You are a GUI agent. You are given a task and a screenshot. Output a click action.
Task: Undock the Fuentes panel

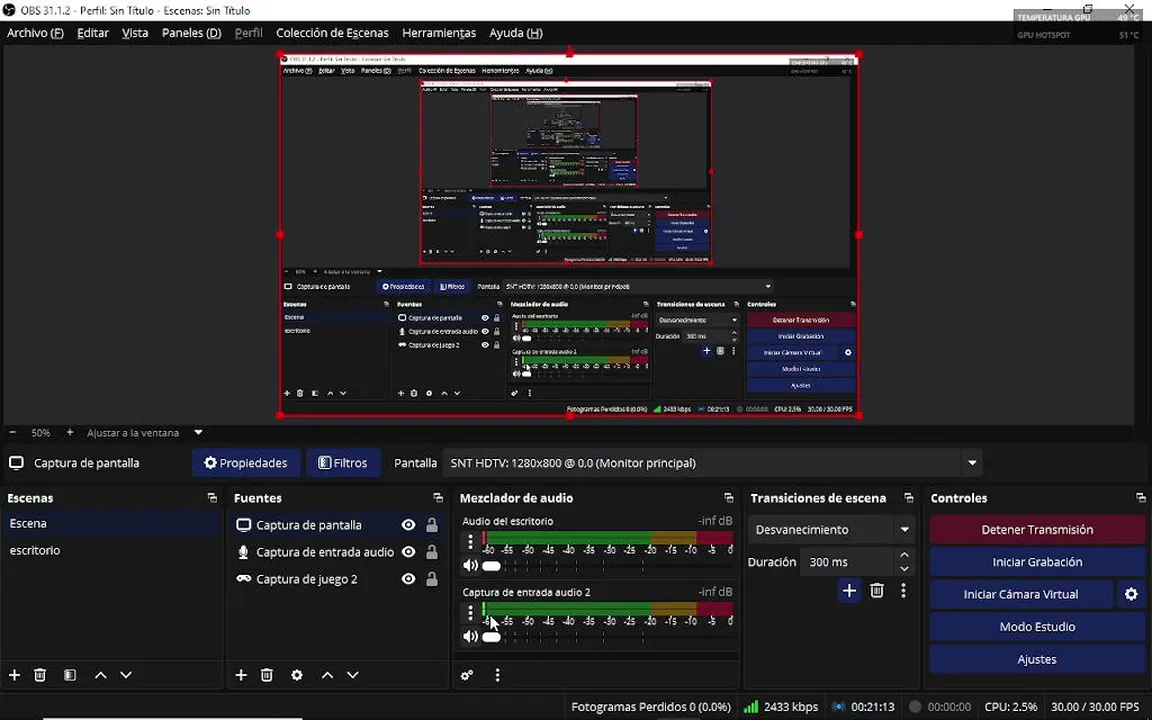pos(438,498)
